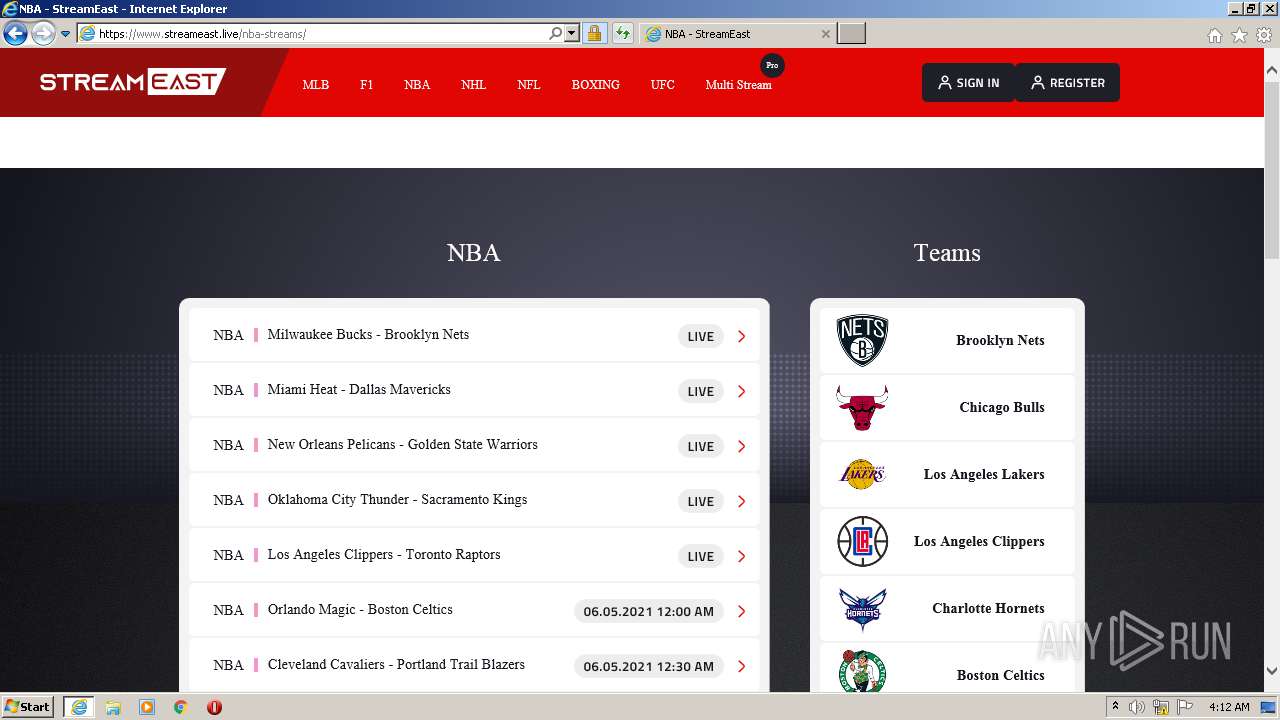This screenshot has width=1280, height=720.
Task: Click the REGISTER button
Action: 1067,83
